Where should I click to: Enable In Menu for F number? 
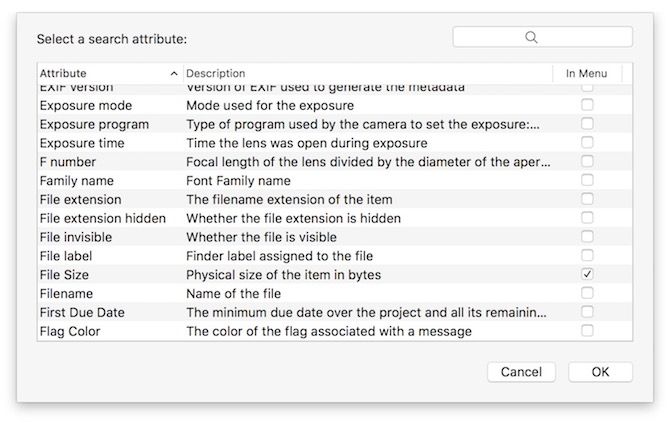587,161
